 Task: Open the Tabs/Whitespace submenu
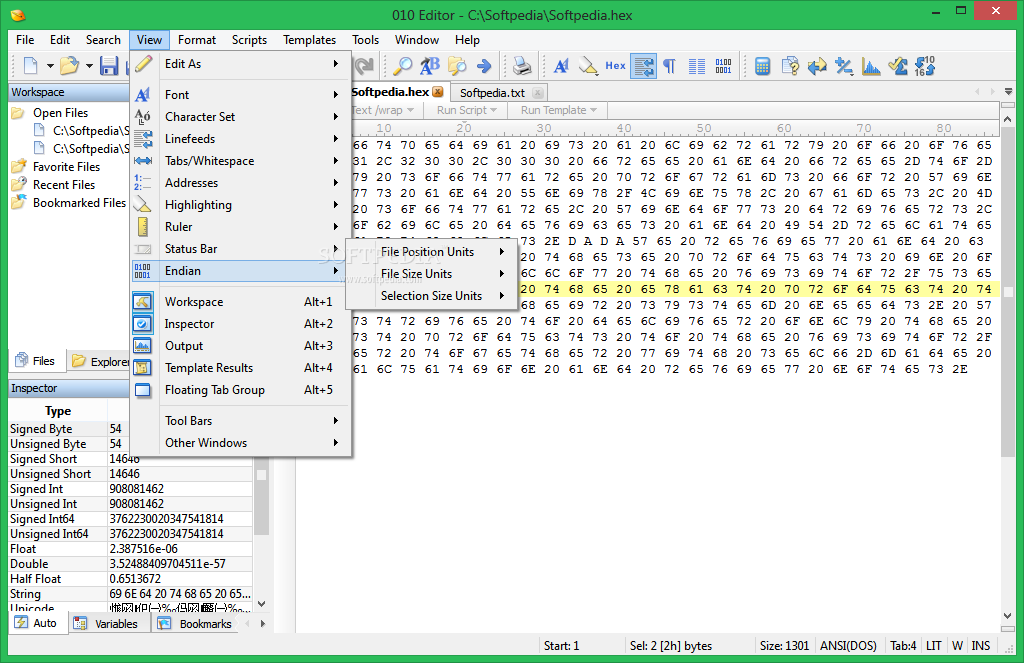click(241, 161)
